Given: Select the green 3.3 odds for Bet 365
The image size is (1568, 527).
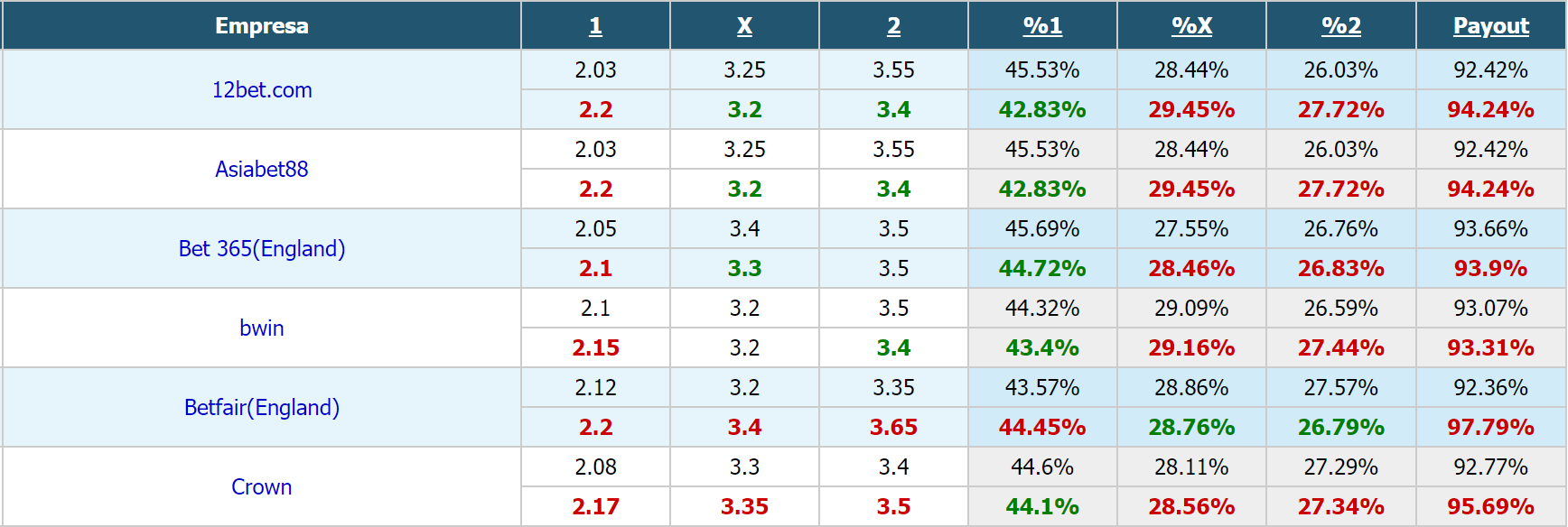Looking at the screenshot, I should [x=744, y=269].
